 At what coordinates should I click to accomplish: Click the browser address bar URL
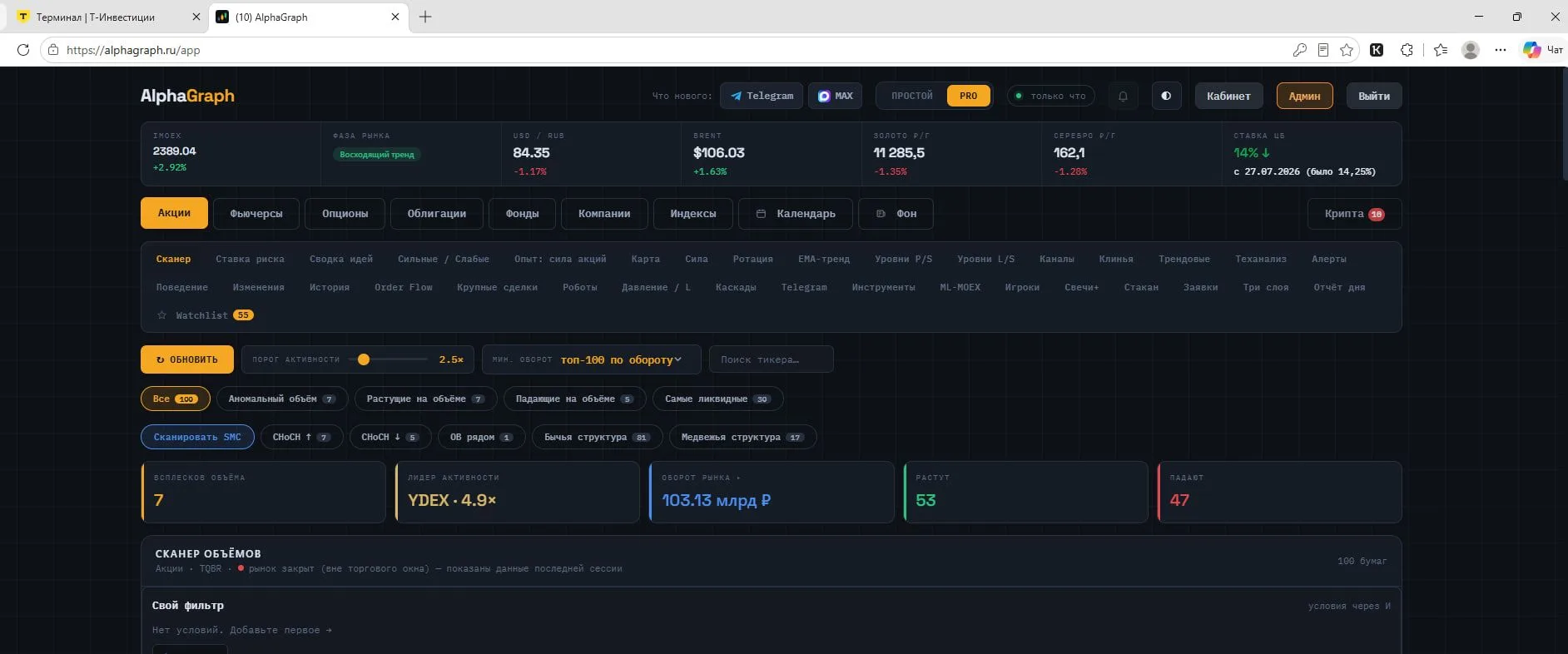[x=133, y=50]
